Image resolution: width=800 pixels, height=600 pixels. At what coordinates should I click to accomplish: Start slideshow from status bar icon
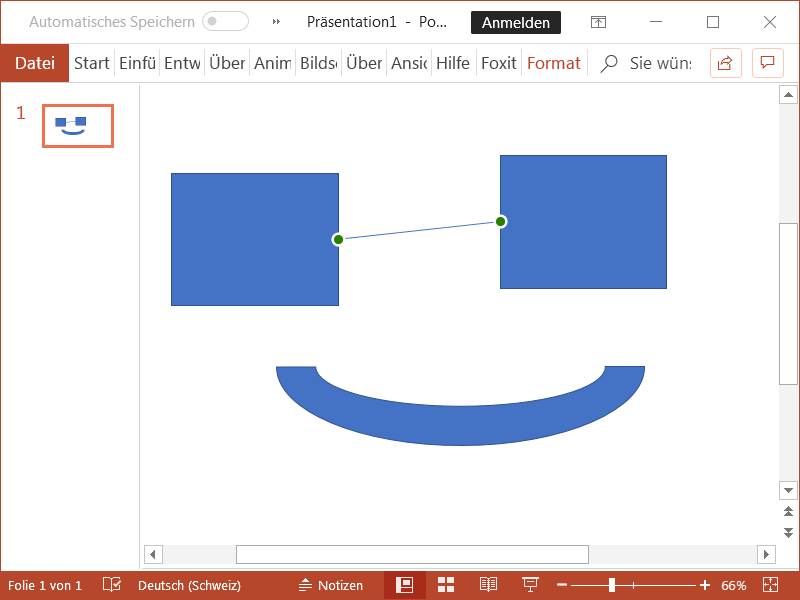click(530, 585)
